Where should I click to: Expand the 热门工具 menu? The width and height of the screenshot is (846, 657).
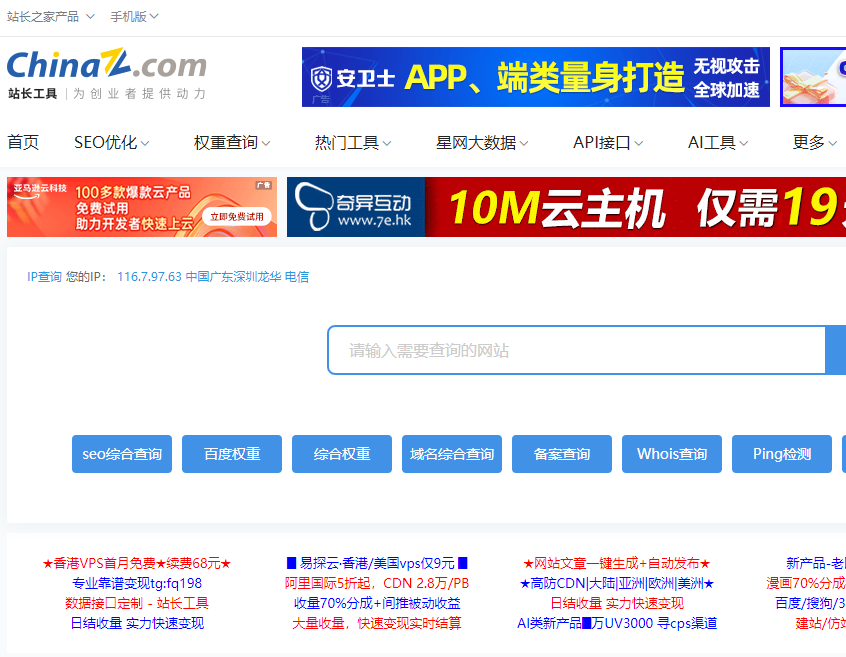(x=353, y=142)
